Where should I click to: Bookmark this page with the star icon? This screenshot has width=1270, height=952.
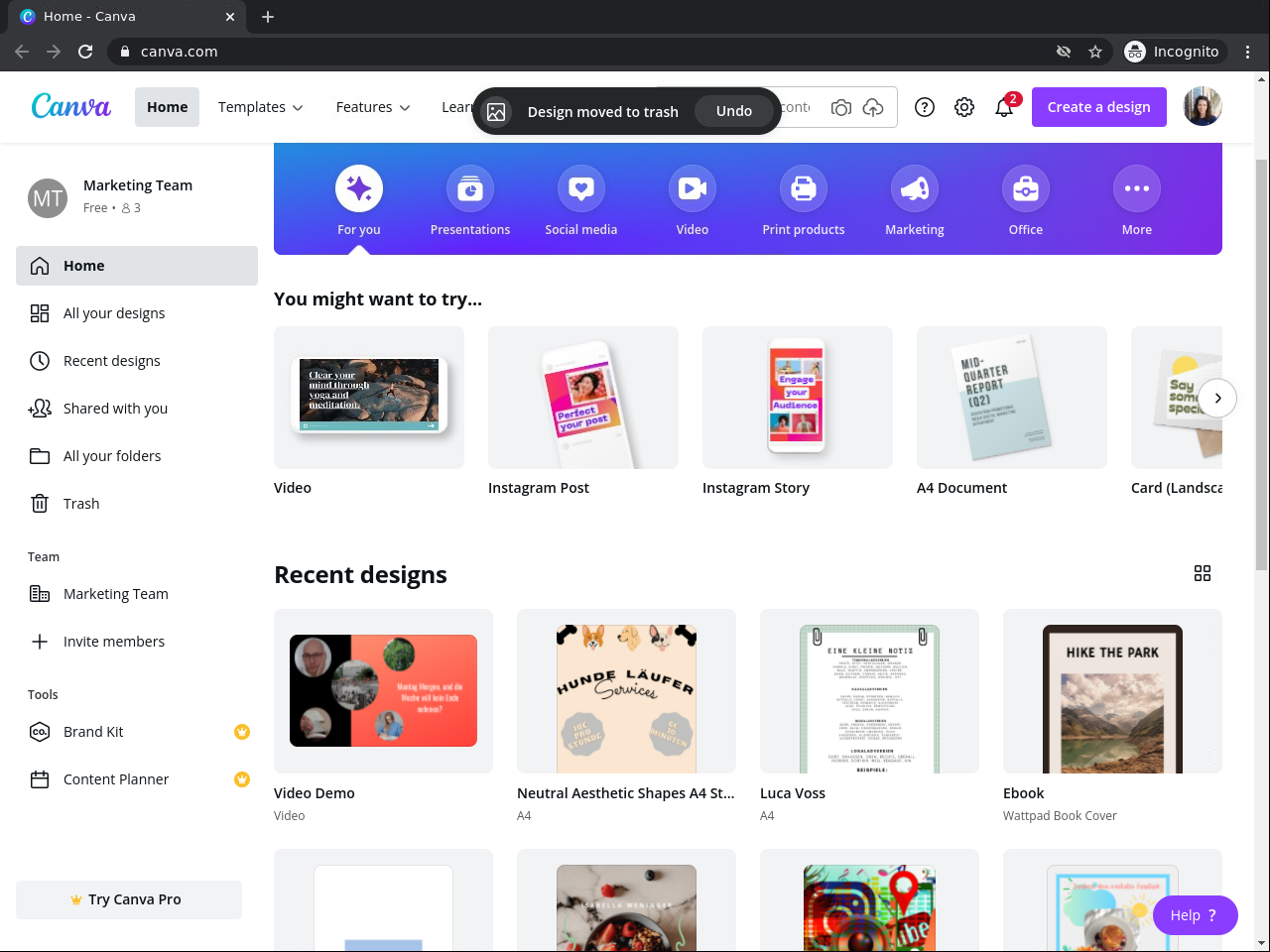1095,52
